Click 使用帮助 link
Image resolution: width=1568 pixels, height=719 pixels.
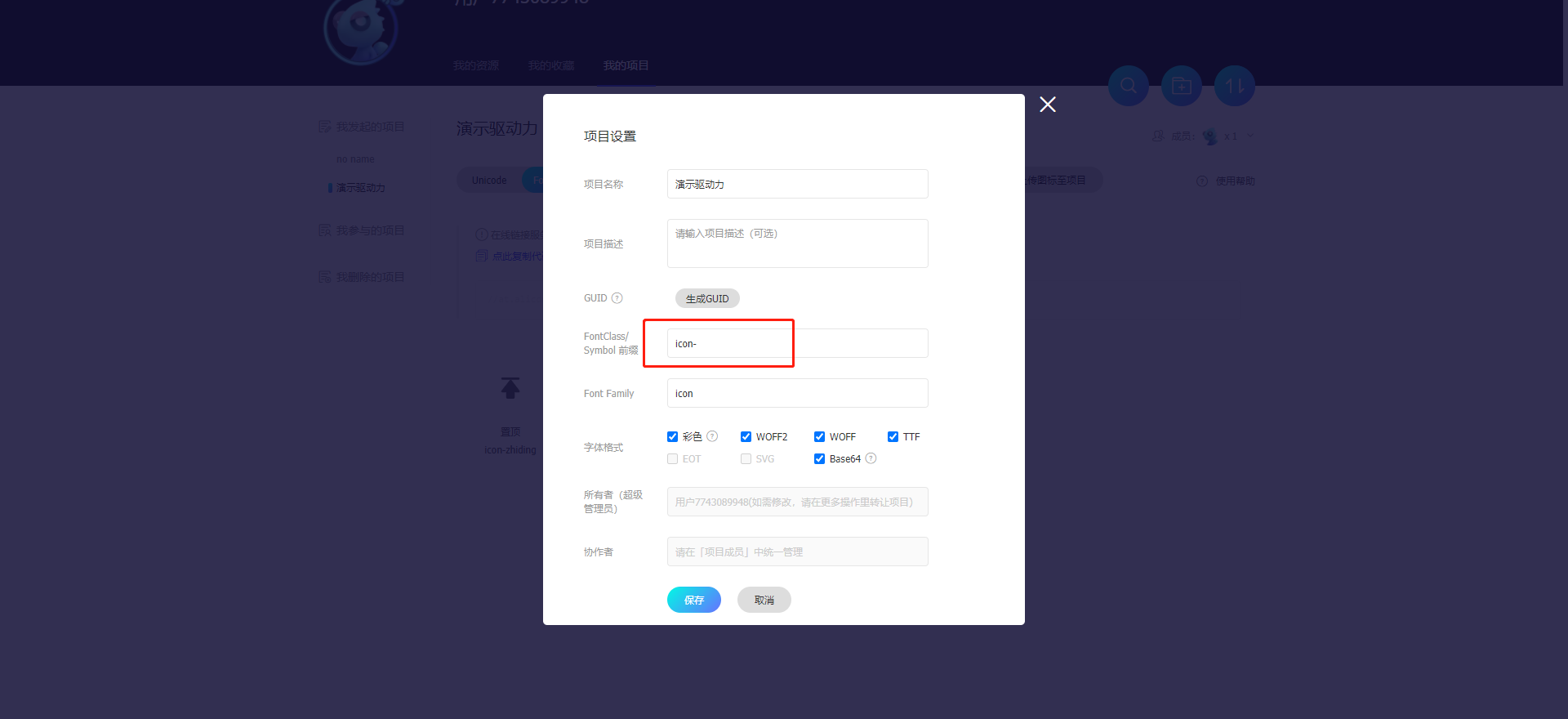[x=1235, y=181]
